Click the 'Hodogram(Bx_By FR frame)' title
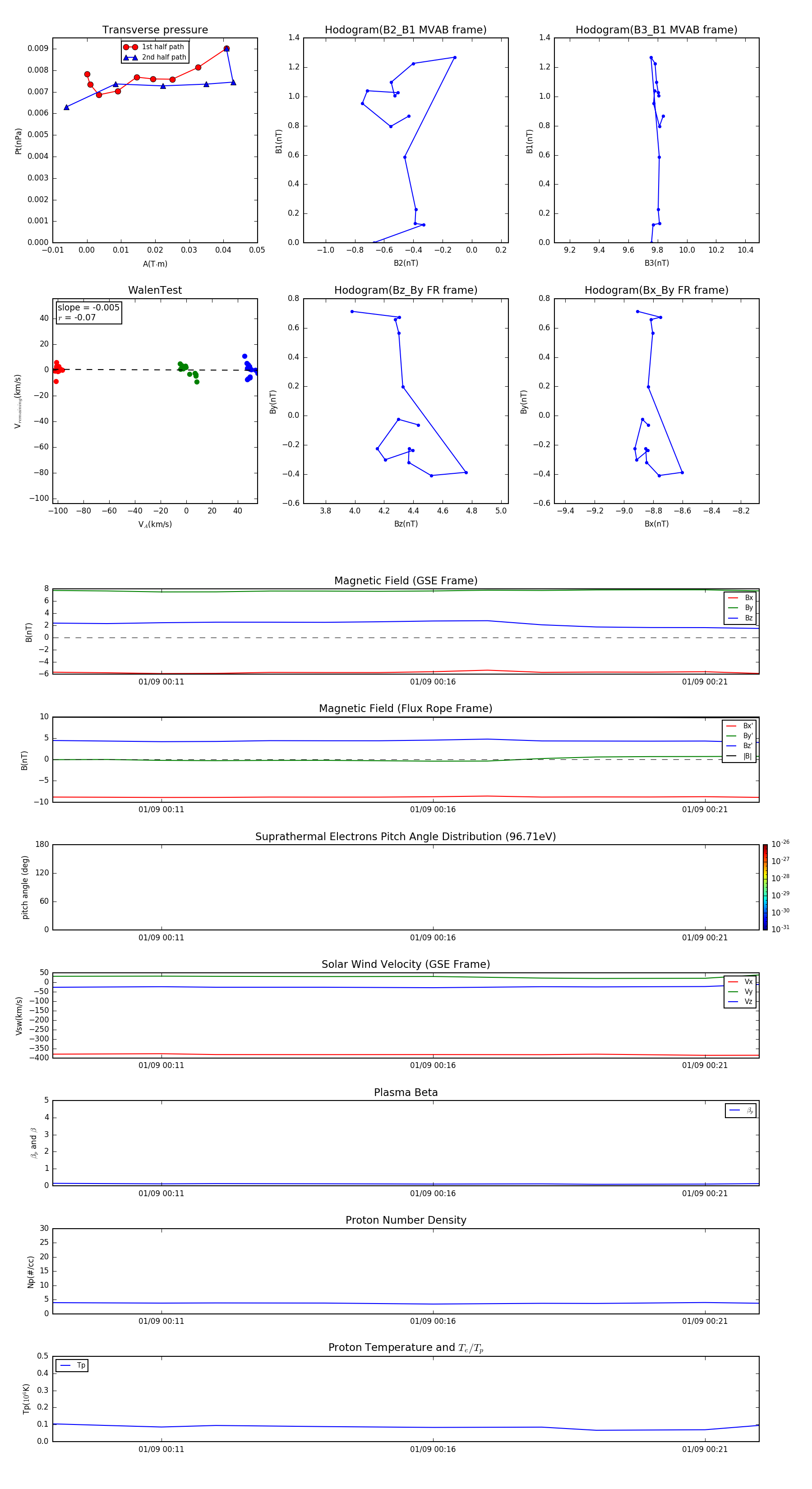Viewport: 812px width, 1489px height. pyautogui.click(x=656, y=290)
